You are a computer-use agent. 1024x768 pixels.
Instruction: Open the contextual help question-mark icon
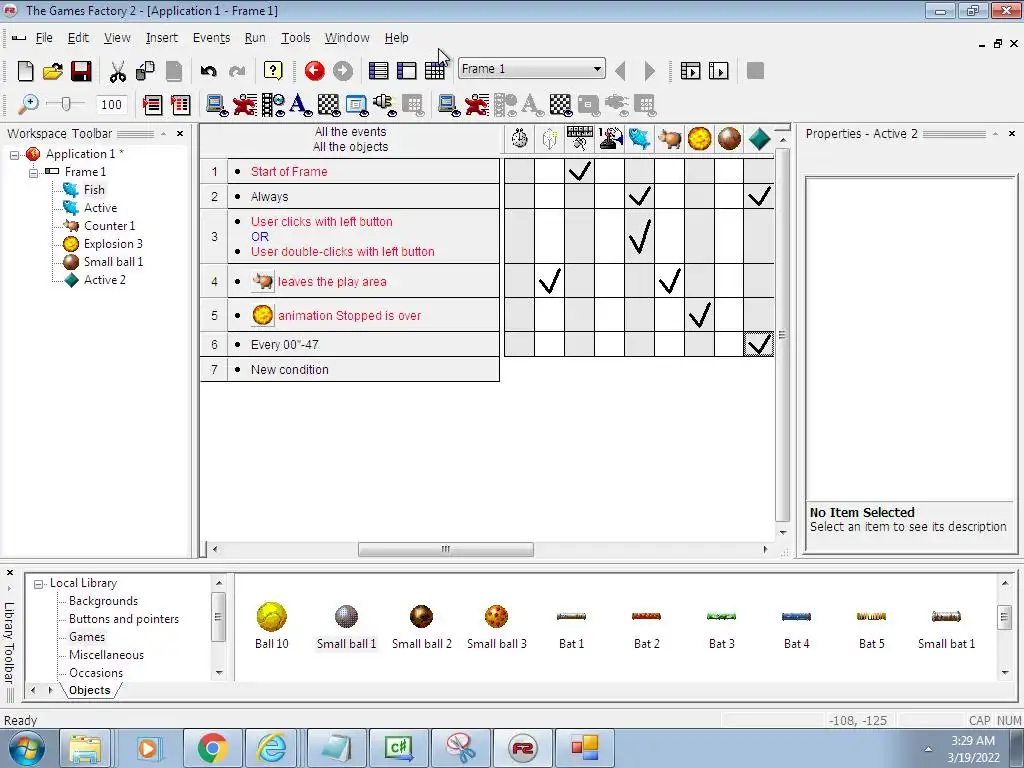pyautogui.click(x=273, y=71)
